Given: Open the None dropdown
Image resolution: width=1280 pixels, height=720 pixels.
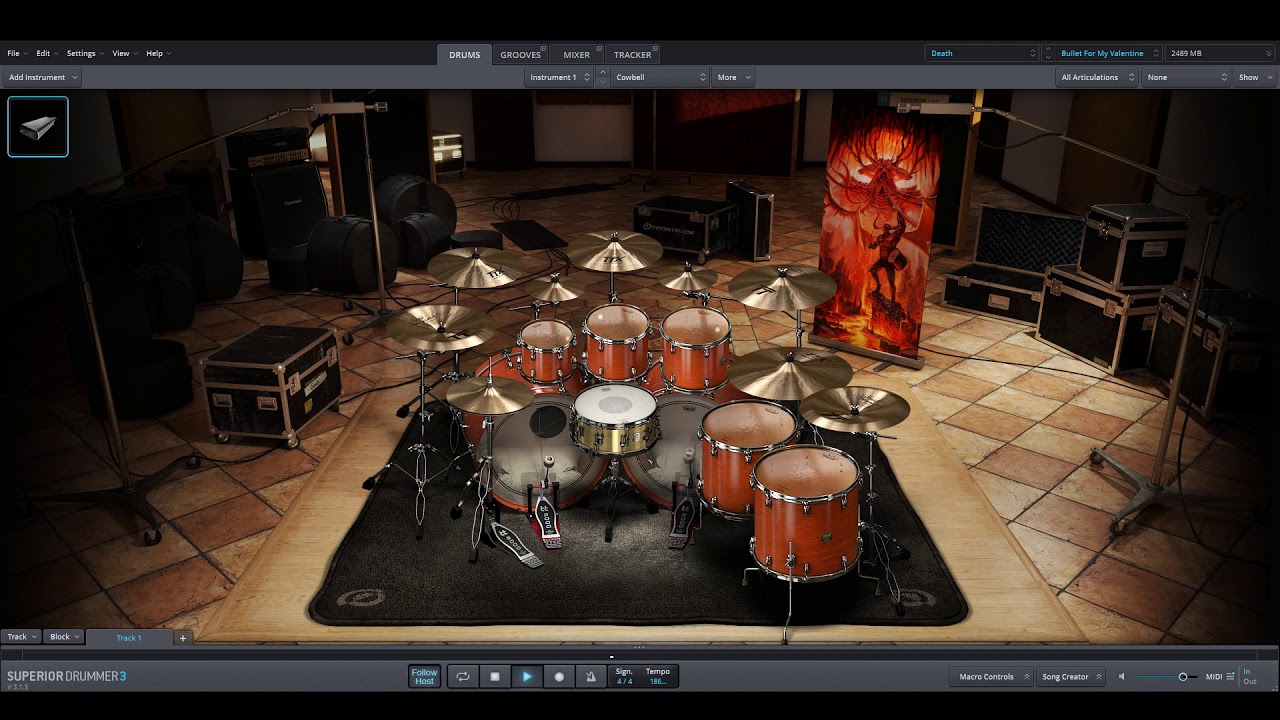Looking at the screenshot, I should tap(1186, 77).
